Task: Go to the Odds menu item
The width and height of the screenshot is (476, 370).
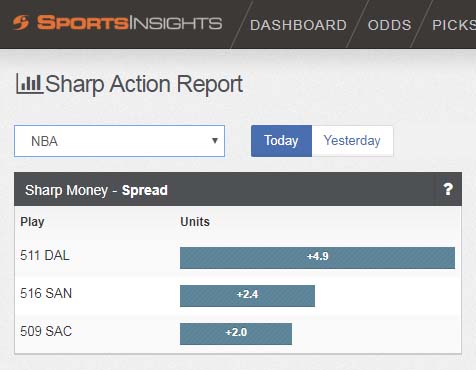Action: (x=389, y=25)
